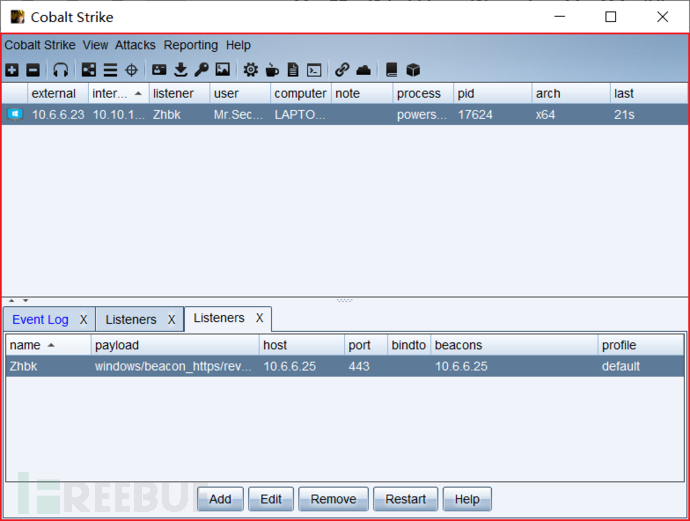Switch to the Event Log tab
This screenshot has width=690, height=521.
click(x=40, y=319)
